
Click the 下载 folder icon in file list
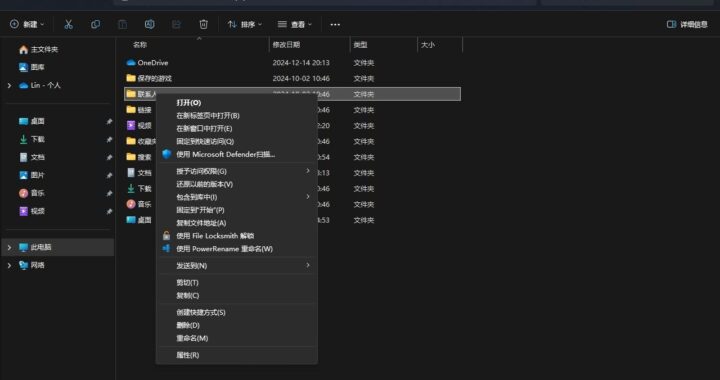[x=131, y=188]
